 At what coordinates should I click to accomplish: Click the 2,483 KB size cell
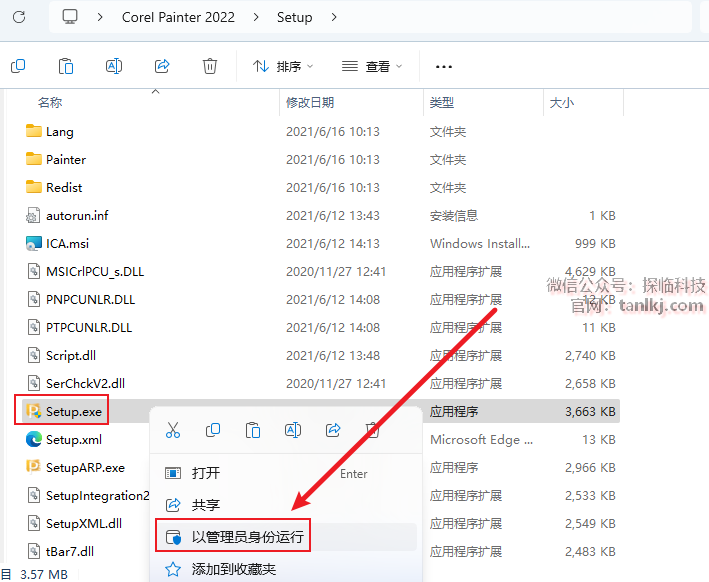[x=590, y=552]
